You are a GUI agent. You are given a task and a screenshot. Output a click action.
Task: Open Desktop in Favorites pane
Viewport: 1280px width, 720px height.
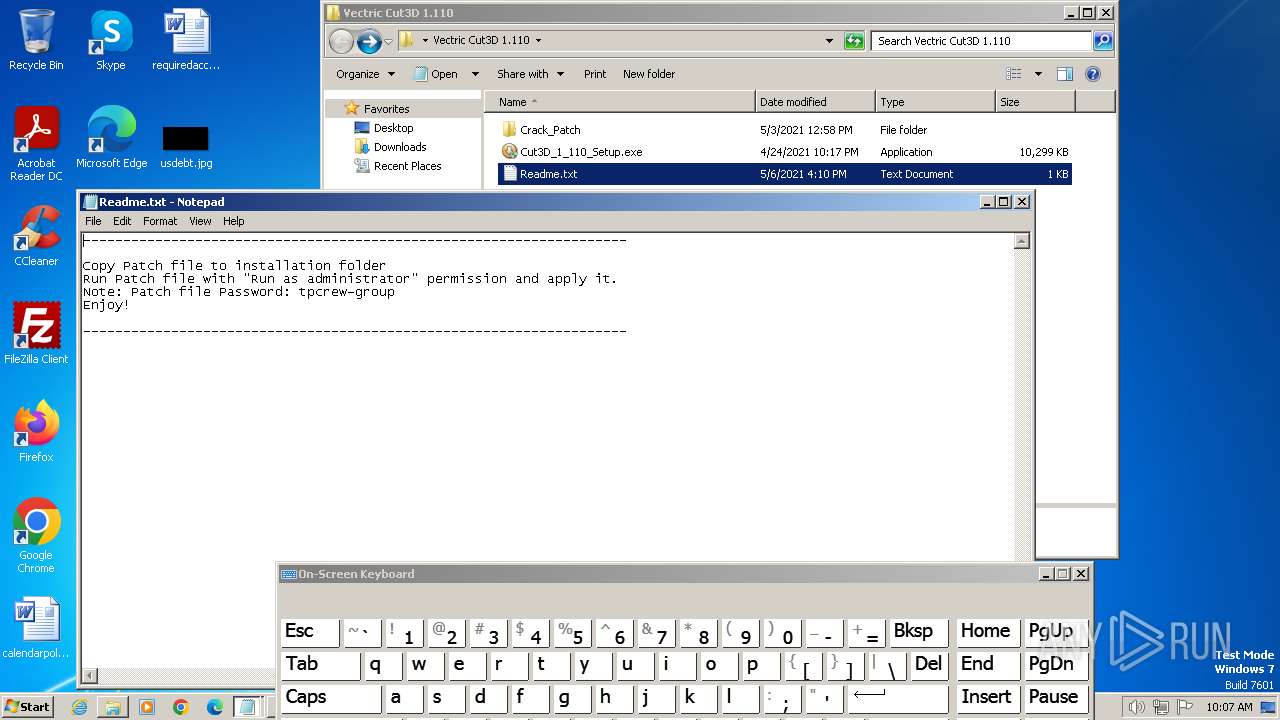click(x=393, y=128)
